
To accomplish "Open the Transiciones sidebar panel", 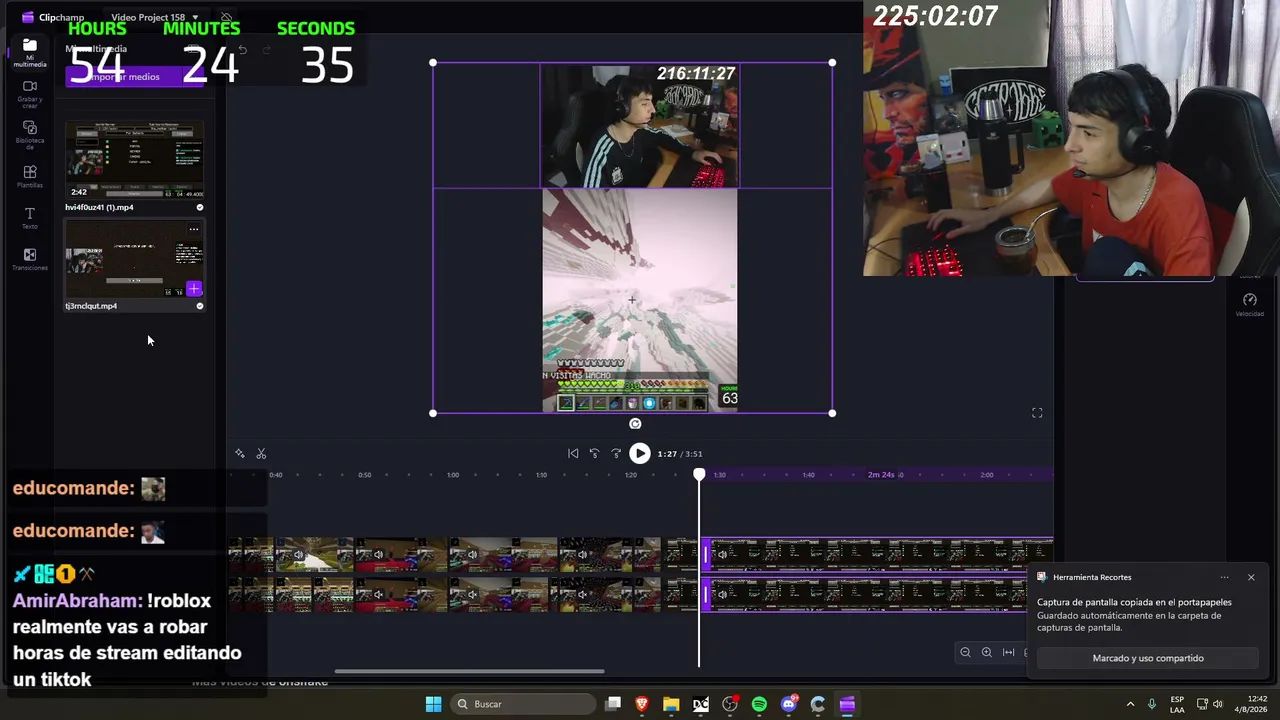I will coord(30,260).
